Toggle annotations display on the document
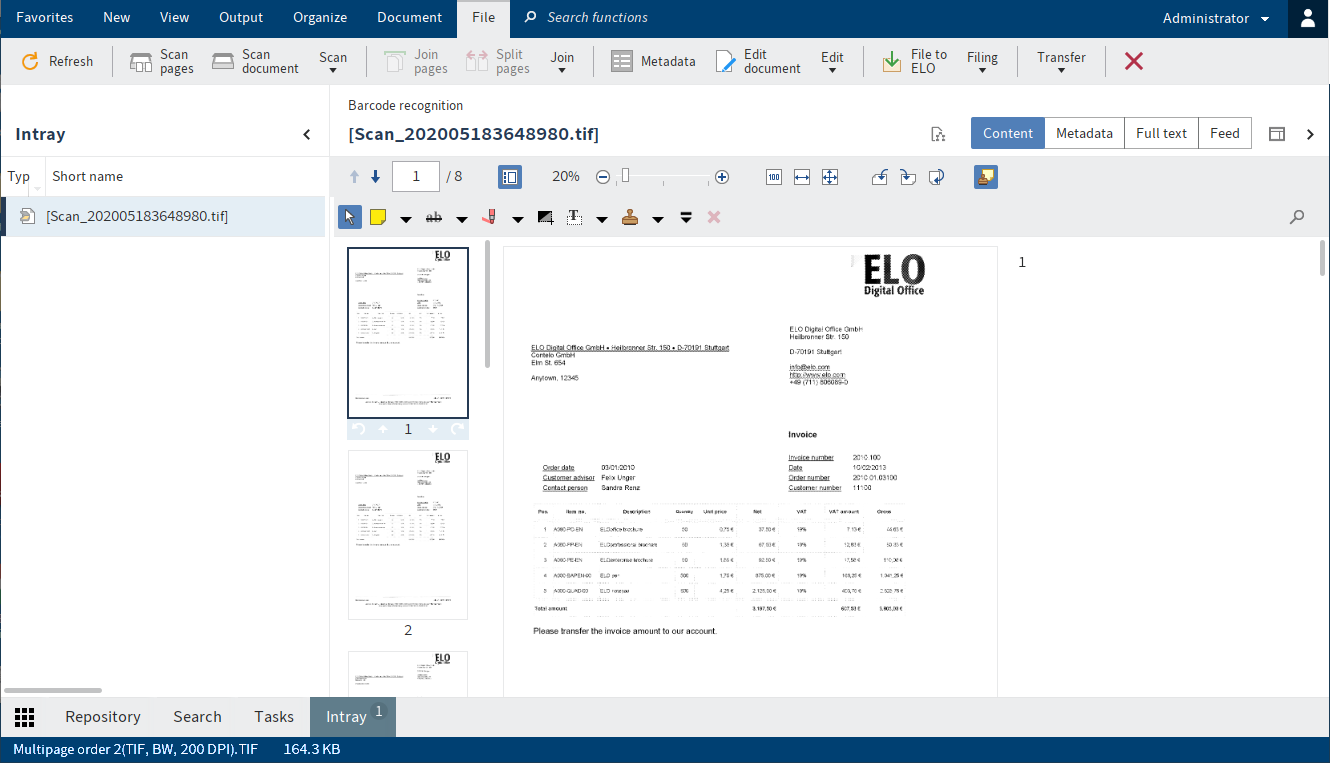This screenshot has height=763, width=1330. point(985,176)
